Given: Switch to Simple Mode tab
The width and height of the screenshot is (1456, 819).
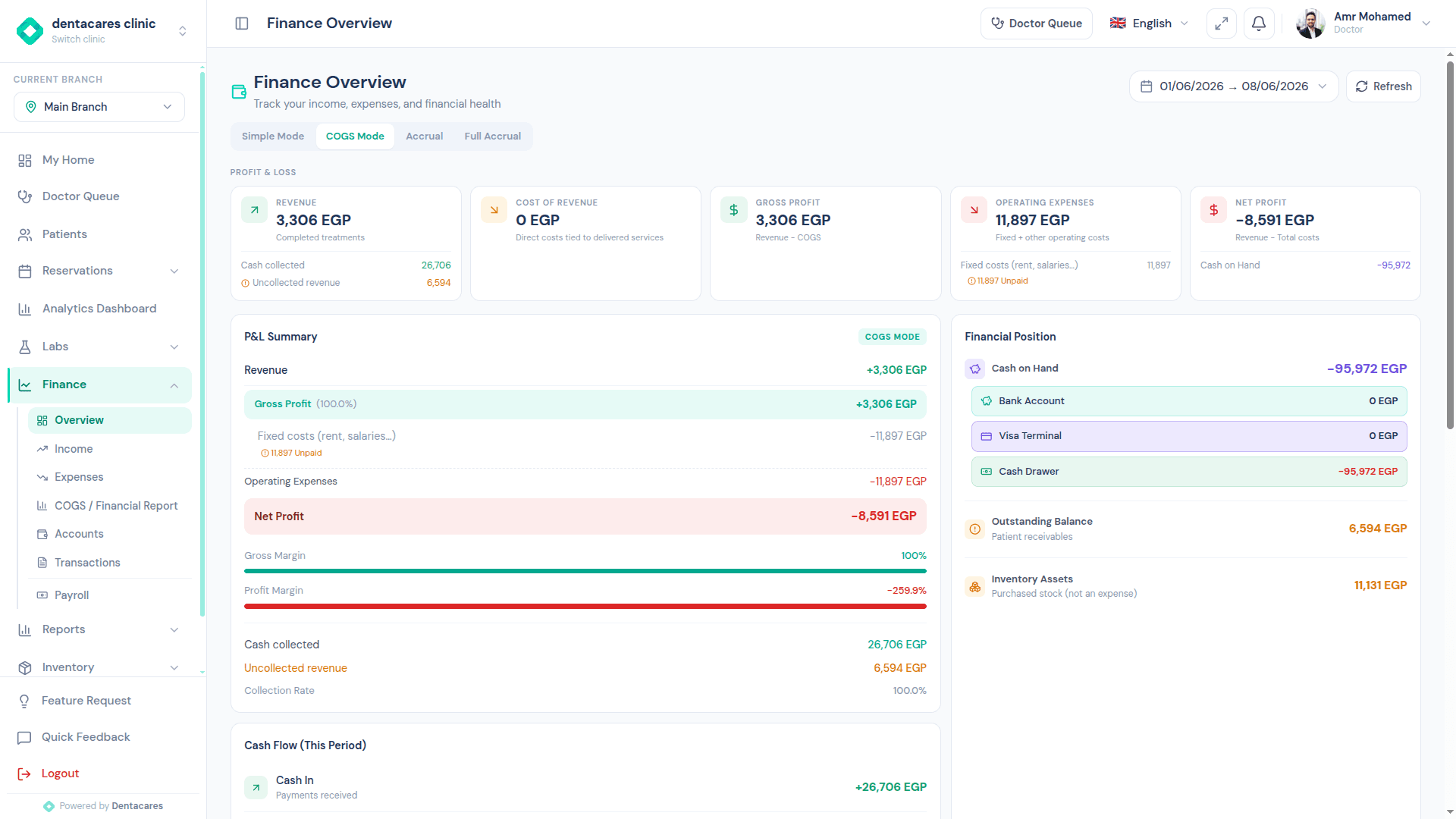Looking at the screenshot, I should pyautogui.click(x=273, y=136).
